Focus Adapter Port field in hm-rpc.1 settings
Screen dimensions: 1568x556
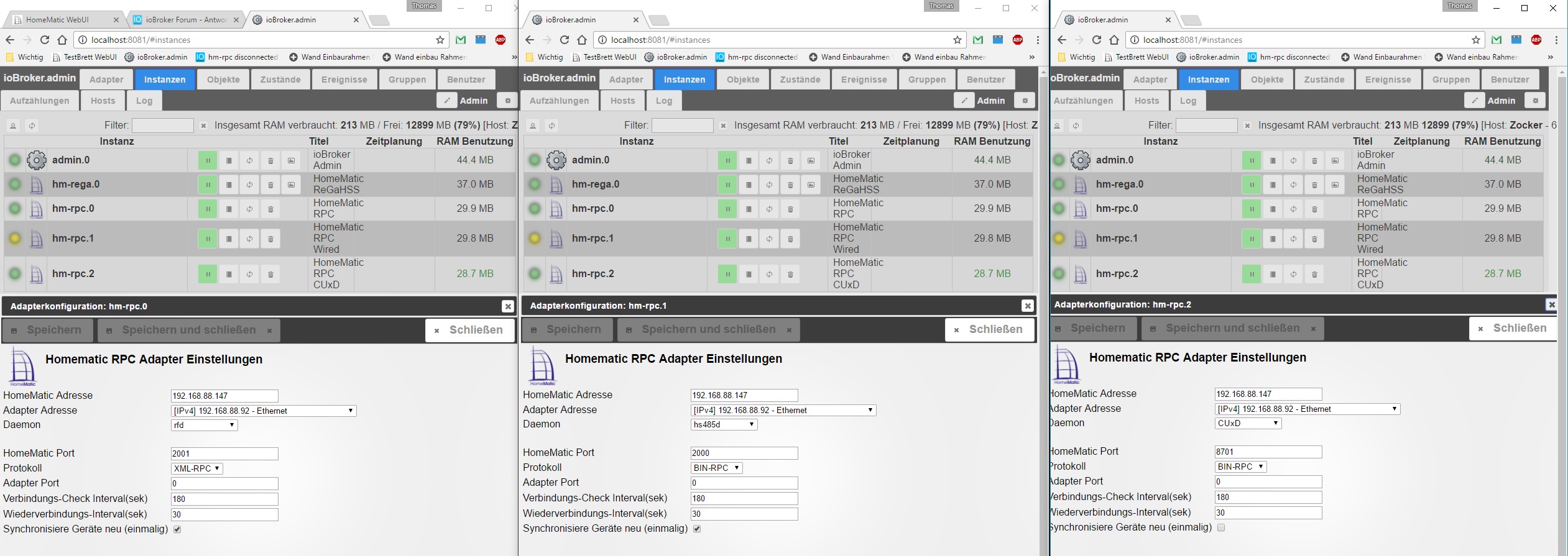tap(744, 483)
